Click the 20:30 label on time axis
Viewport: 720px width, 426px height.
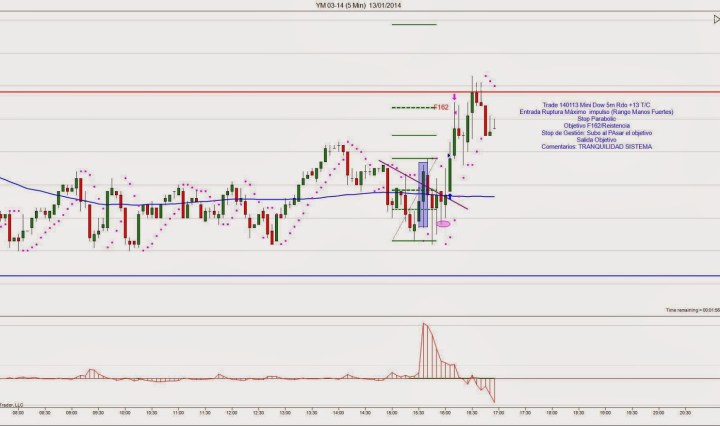(x=685, y=411)
